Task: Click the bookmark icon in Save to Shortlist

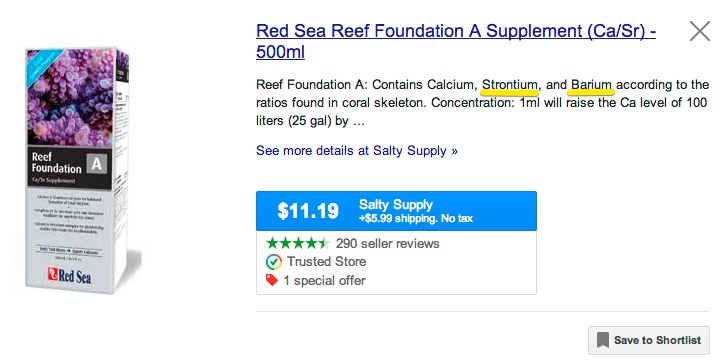Action: tap(603, 340)
